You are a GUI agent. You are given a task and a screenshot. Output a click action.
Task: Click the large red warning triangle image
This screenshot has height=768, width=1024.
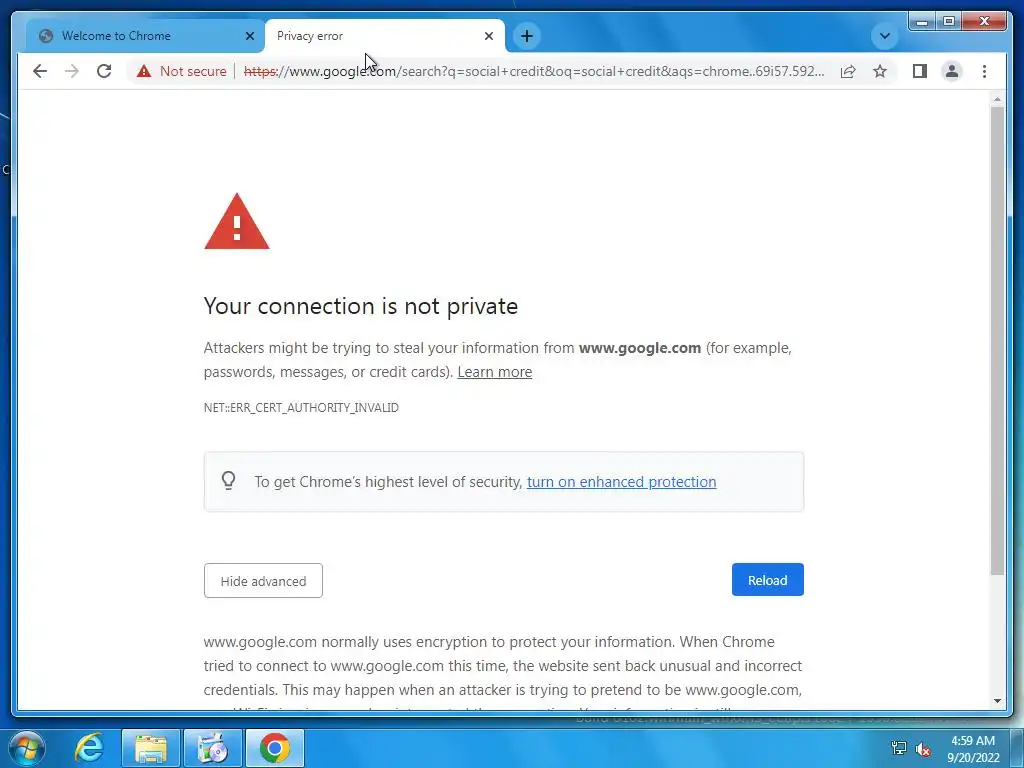coord(236,221)
